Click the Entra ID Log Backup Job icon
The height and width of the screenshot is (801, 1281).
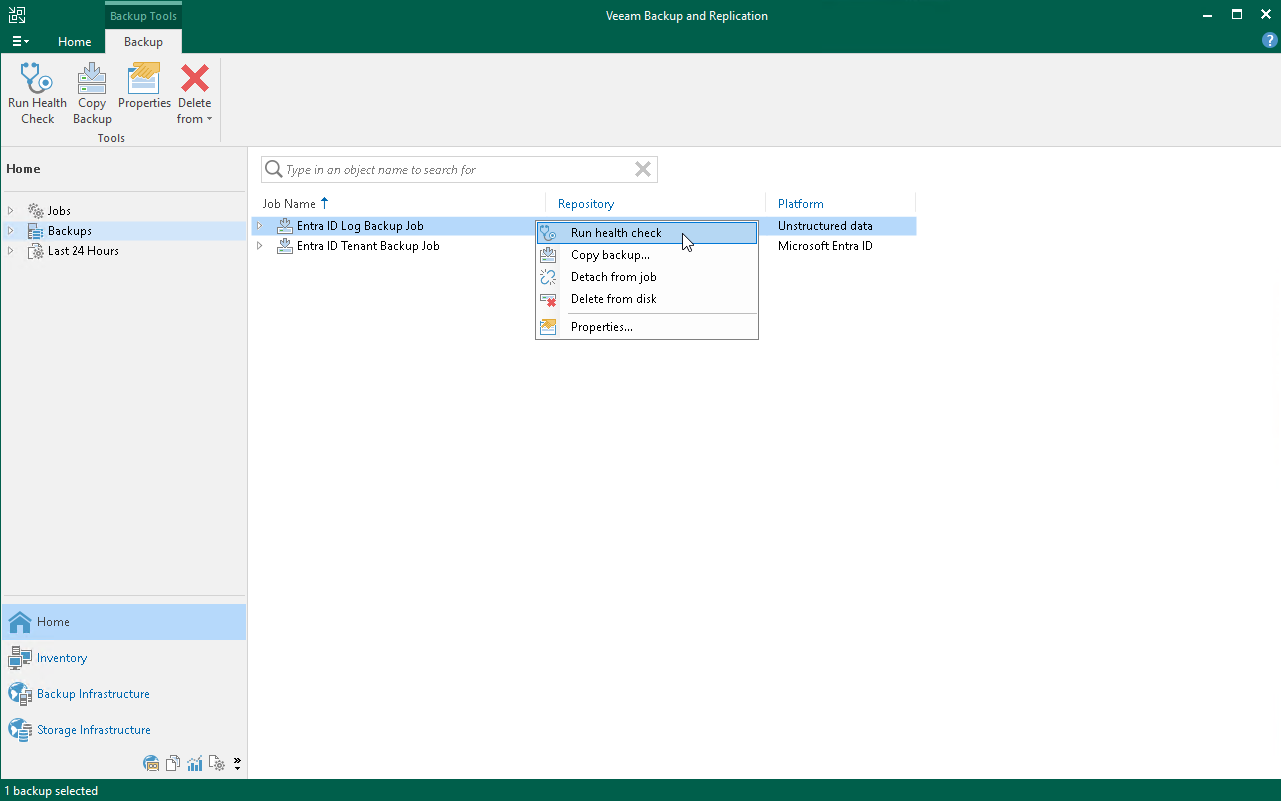[x=284, y=226]
